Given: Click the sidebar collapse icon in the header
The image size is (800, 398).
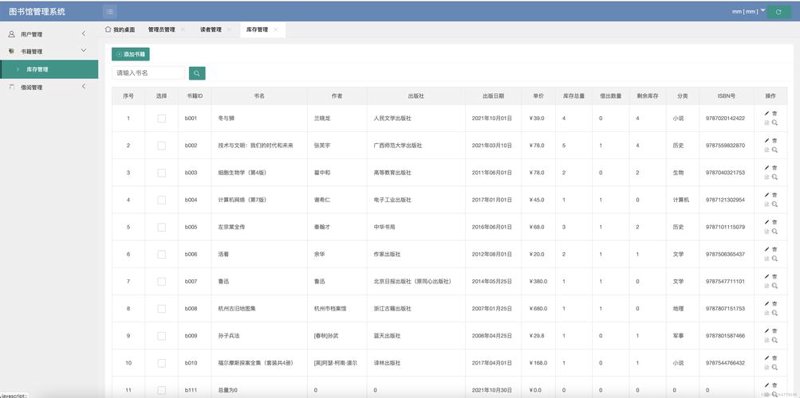Looking at the screenshot, I should pyautogui.click(x=110, y=12).
